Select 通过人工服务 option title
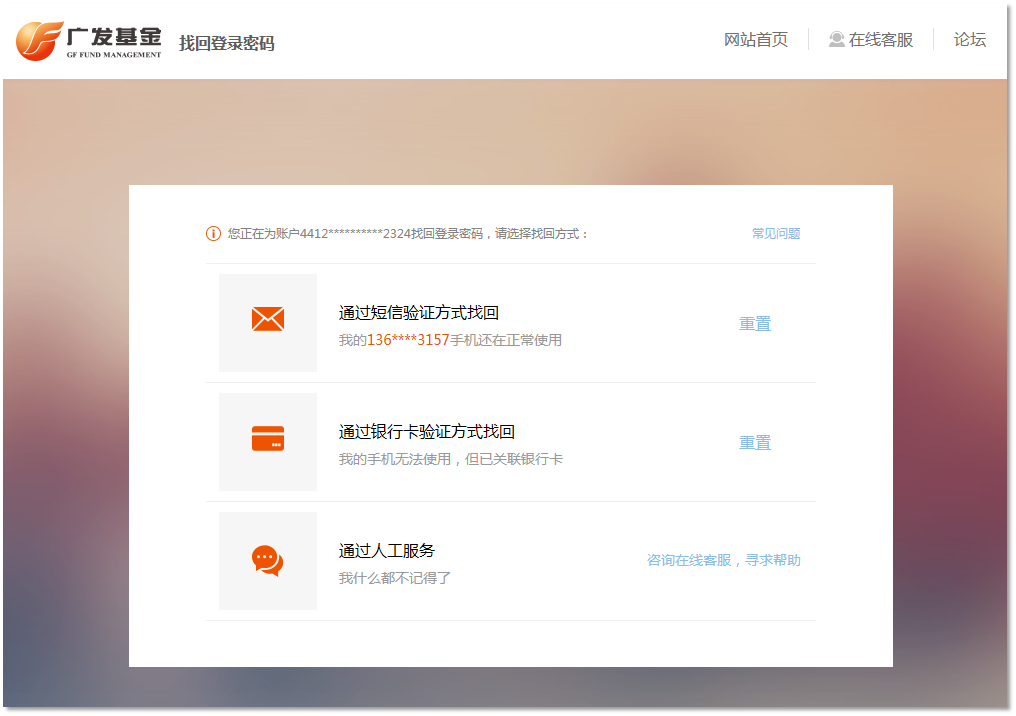Image resolution: width=1016 pixels, height=716 pixels. pos(386,551)
